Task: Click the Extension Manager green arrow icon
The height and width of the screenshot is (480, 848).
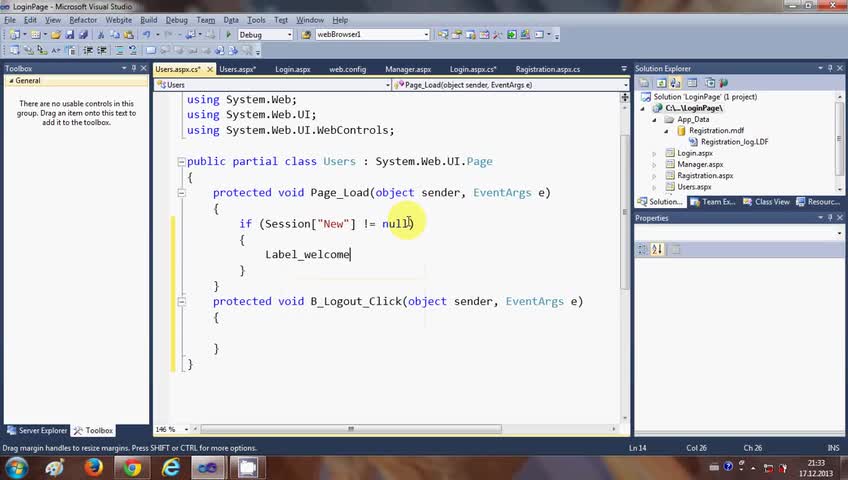Action: tap(511, 35)
